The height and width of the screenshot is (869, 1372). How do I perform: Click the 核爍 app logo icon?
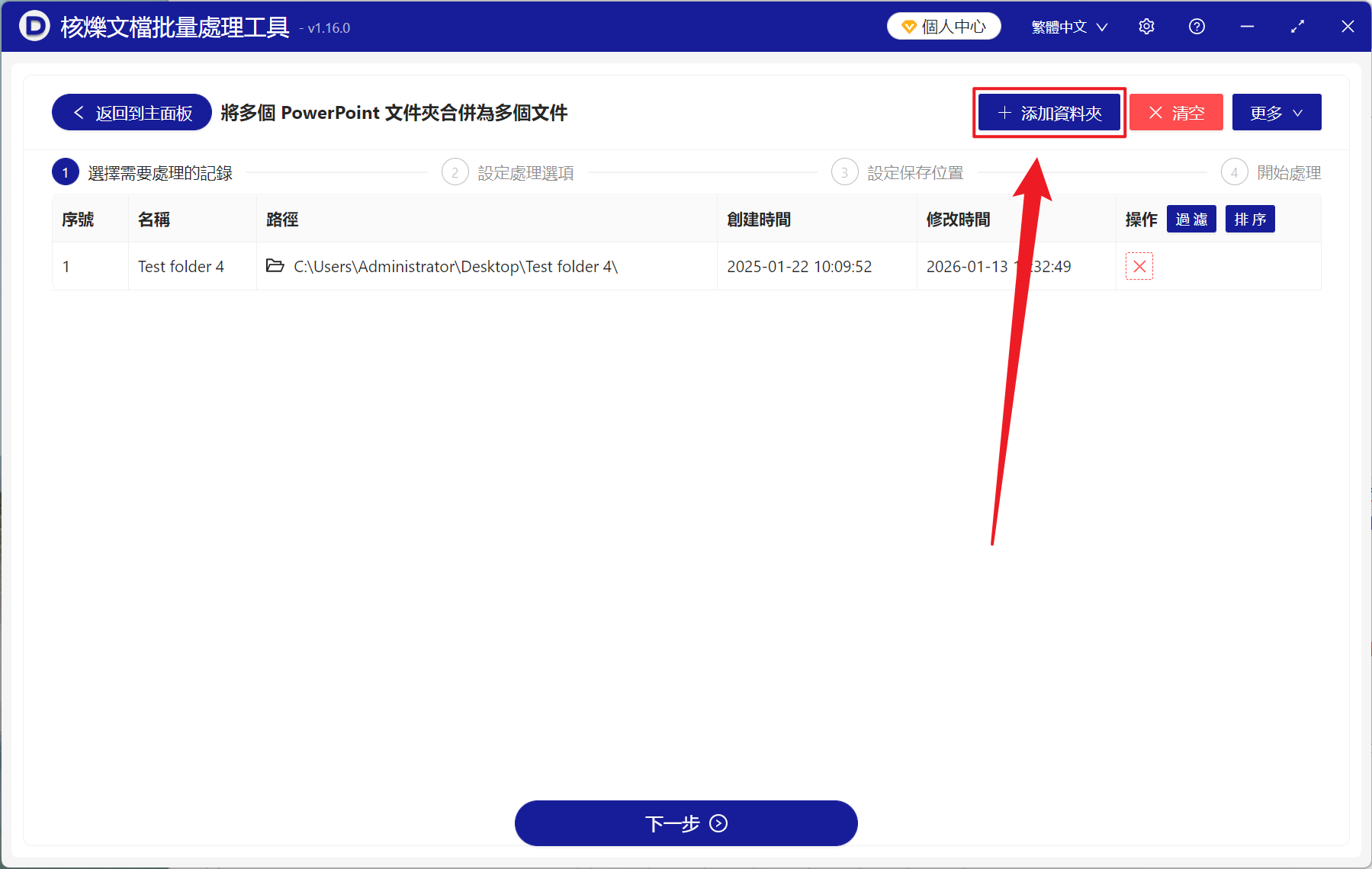coord(34,26)
